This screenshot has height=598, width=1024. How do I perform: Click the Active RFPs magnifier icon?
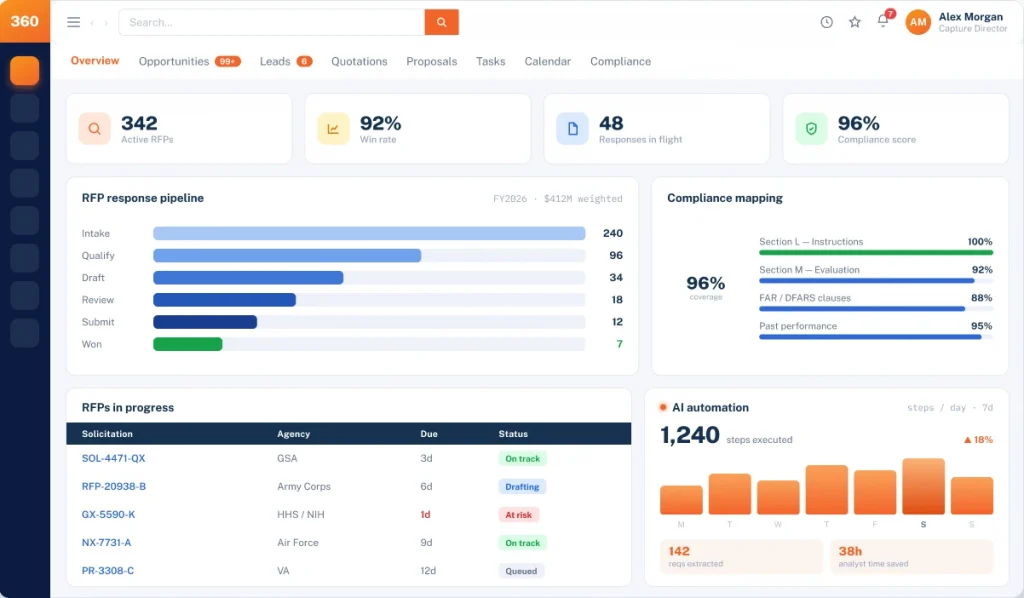click(95, 129)
